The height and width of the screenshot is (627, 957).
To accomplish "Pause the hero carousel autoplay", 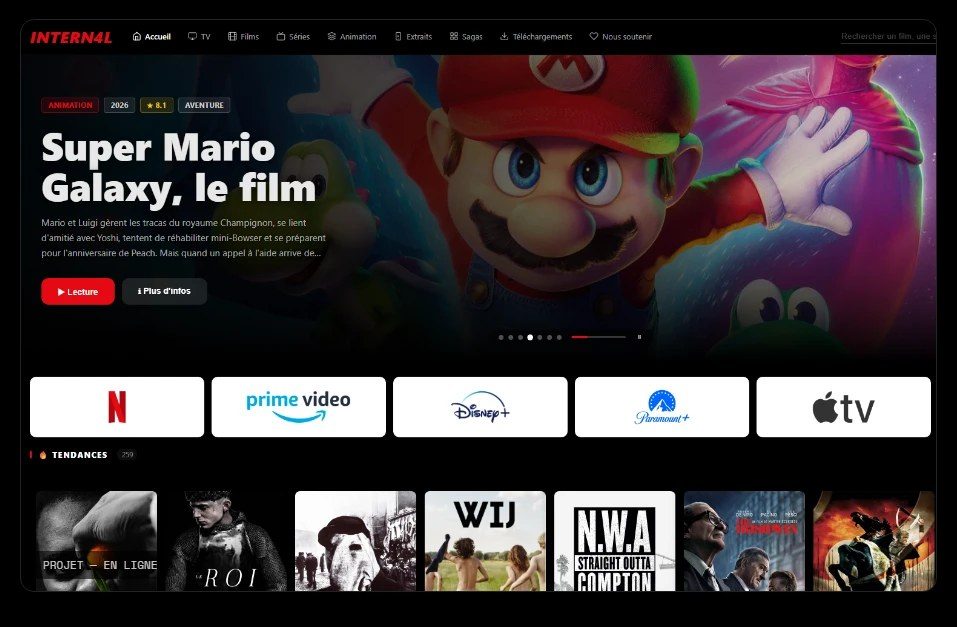I will pyautogui.click(x=639, y=337).
